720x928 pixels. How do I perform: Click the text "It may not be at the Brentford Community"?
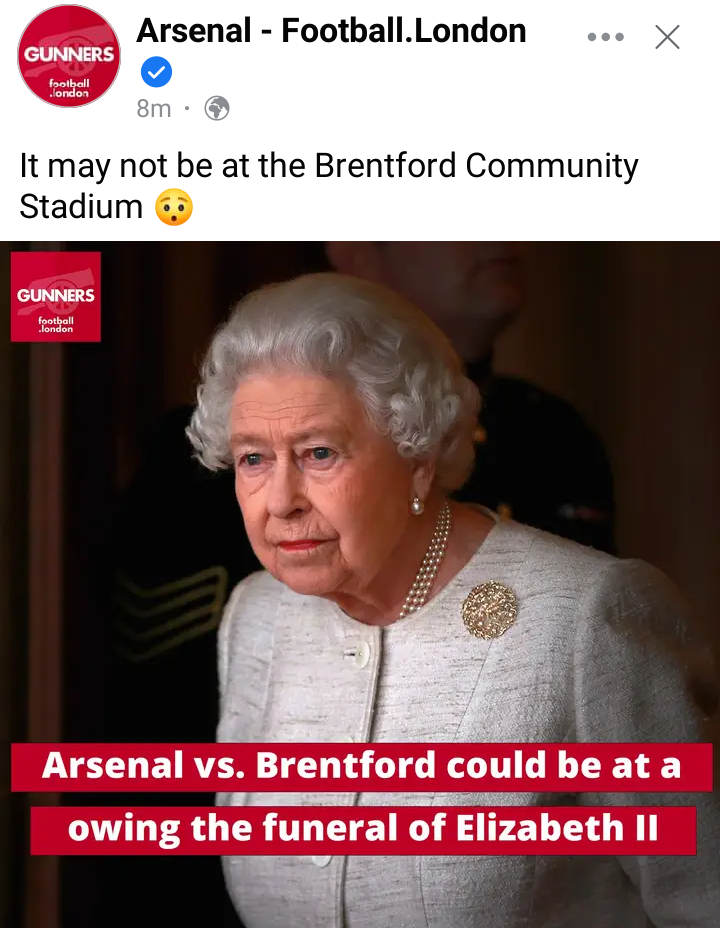(x=329, y=165)
